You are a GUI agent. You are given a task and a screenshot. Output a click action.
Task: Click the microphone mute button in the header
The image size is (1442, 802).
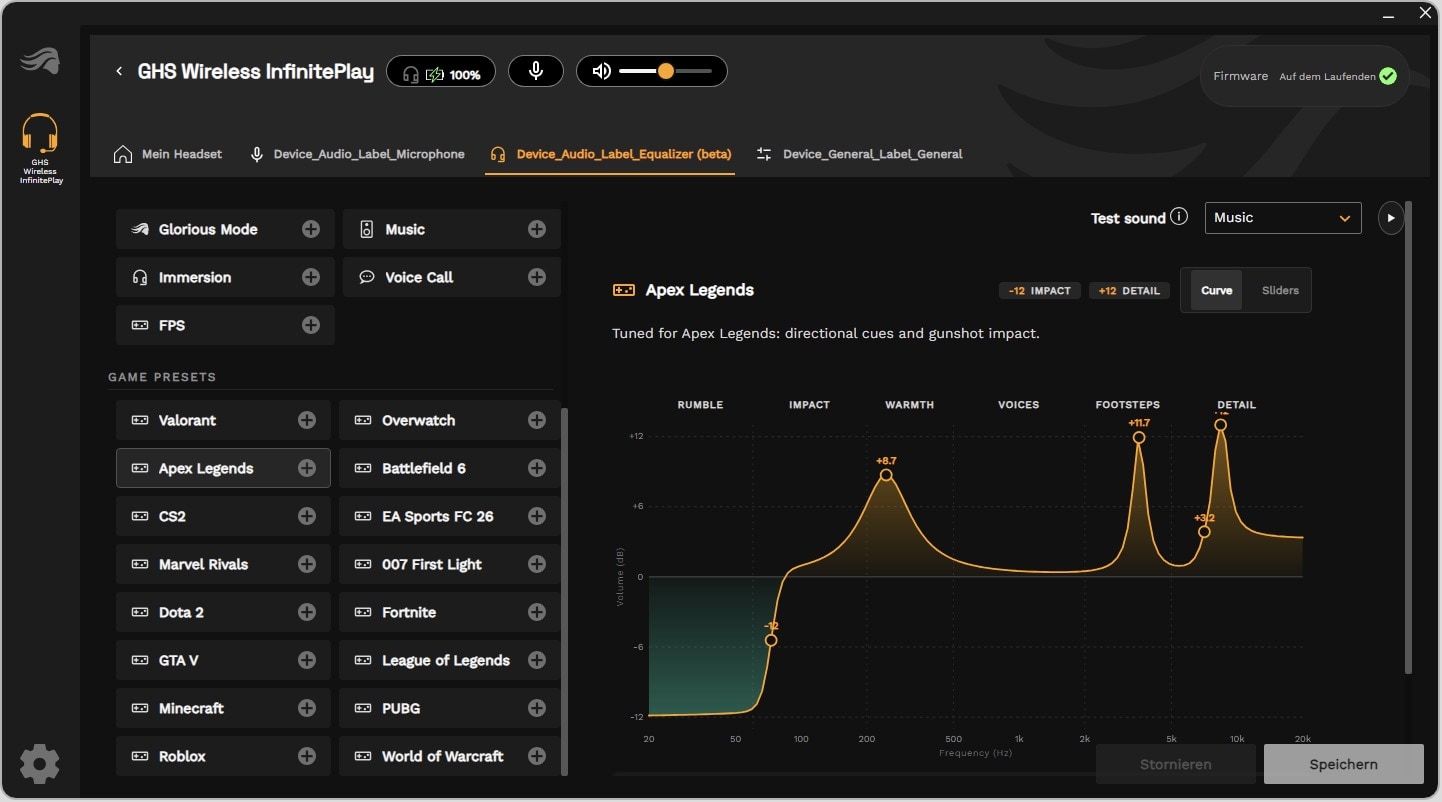[536, 71]
